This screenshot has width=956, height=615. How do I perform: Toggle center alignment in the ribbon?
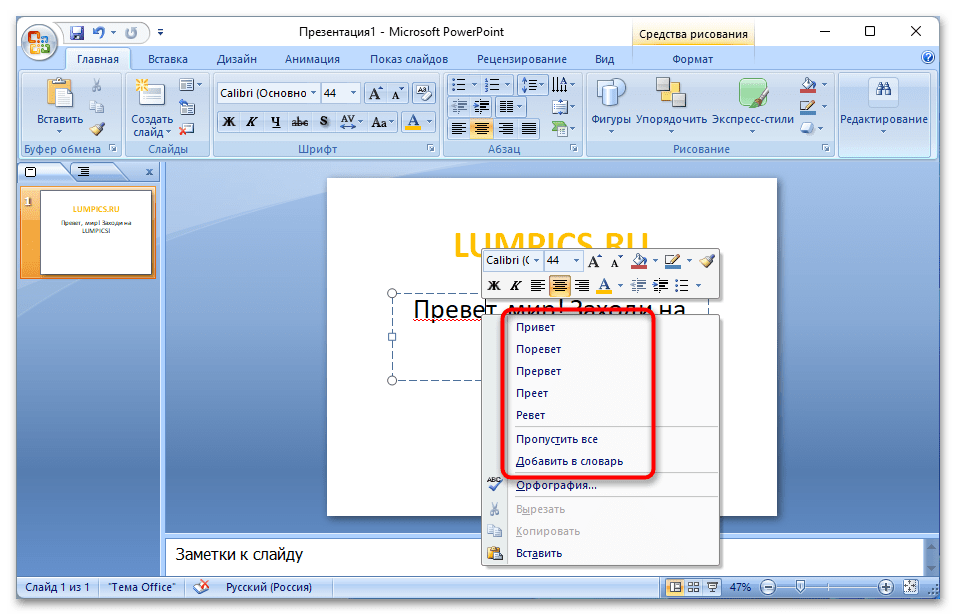coord(482,128)
